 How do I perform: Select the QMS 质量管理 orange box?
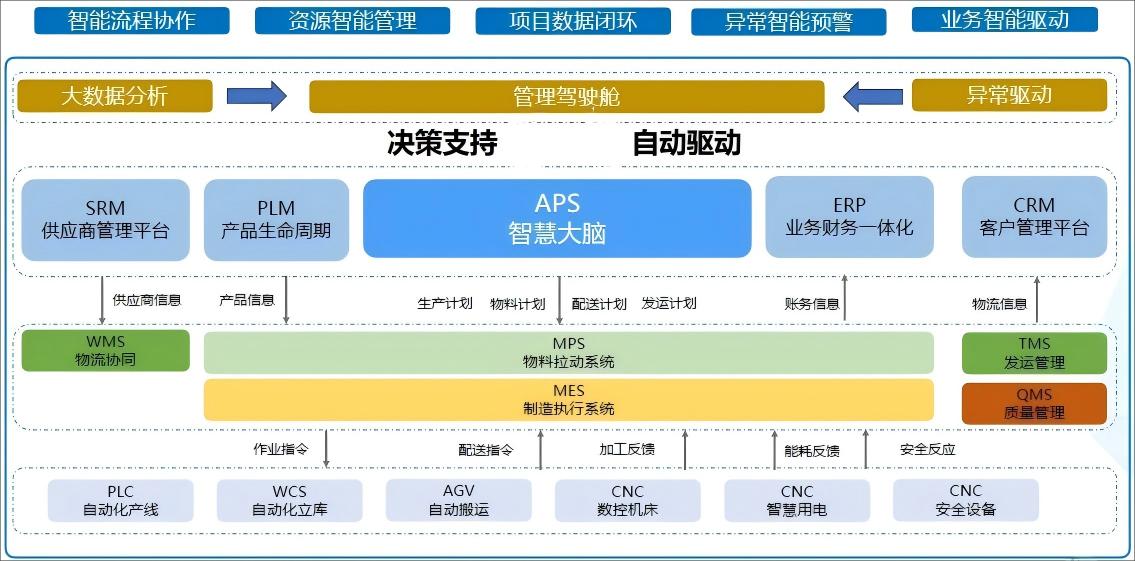coord(1034,404)
